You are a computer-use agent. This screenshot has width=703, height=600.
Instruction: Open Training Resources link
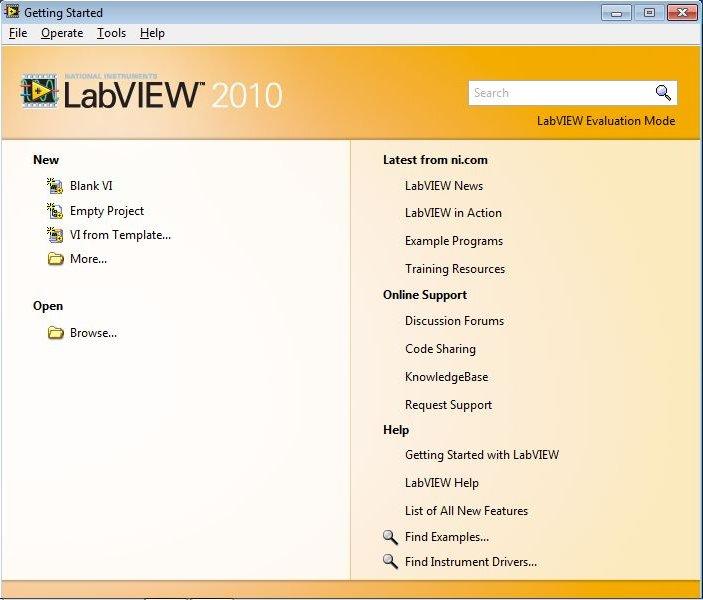click(x=455, y=269)
